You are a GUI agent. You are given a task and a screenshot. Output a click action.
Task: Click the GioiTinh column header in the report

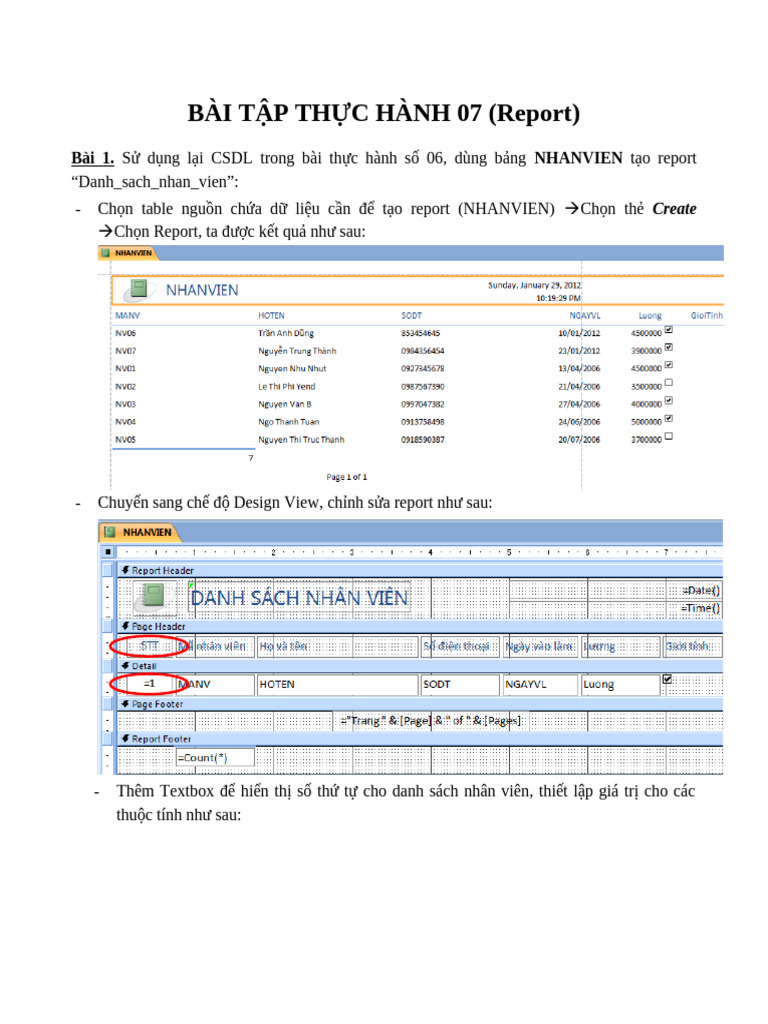[x=707, y=315]
